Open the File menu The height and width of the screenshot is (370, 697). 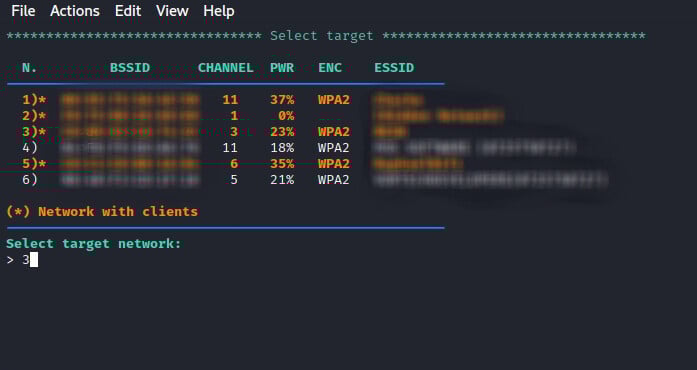coord(23,11)
